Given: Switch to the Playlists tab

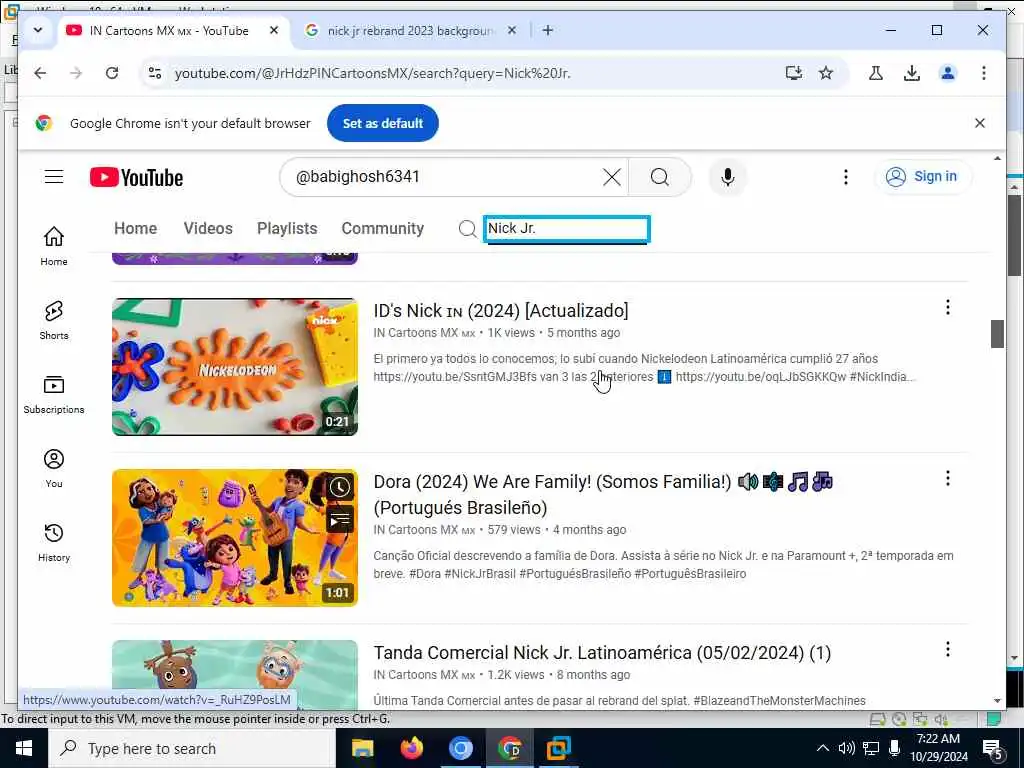Looking at the screenshot, I should tap(287, 229).
